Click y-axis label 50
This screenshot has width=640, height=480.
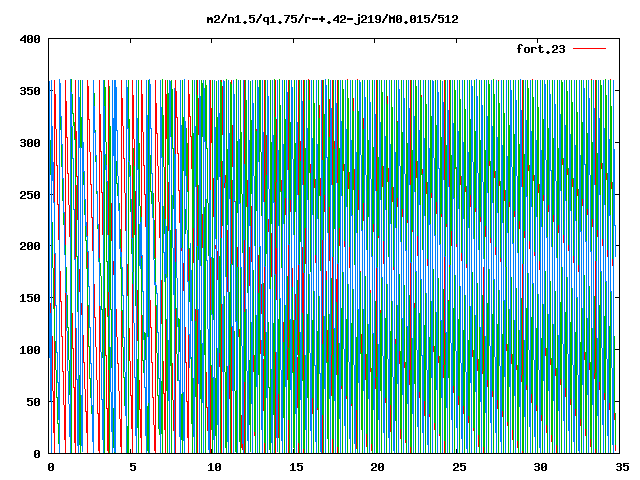[x=33, y=402]
